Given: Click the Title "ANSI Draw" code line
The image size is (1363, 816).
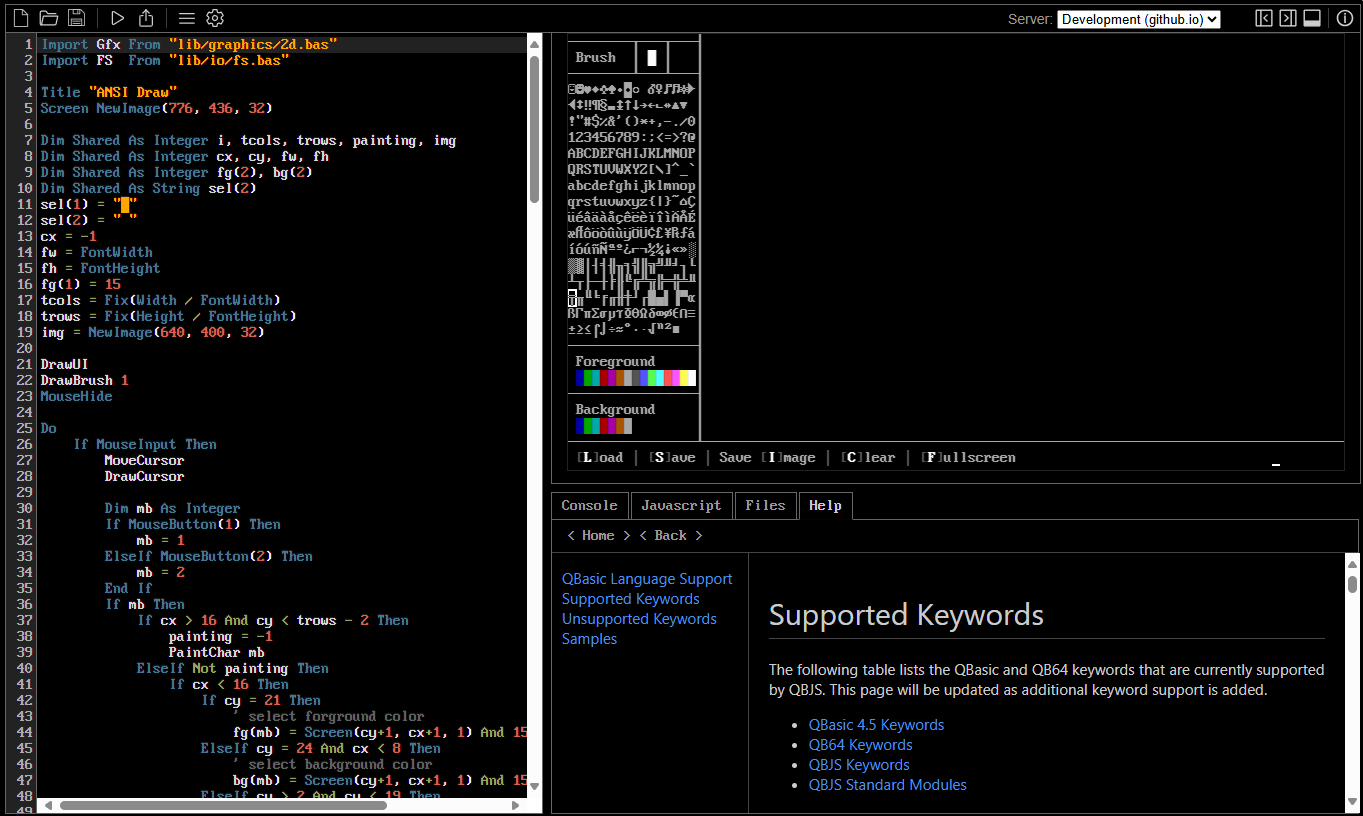Looking at the screenshot, I should point(109,92).
